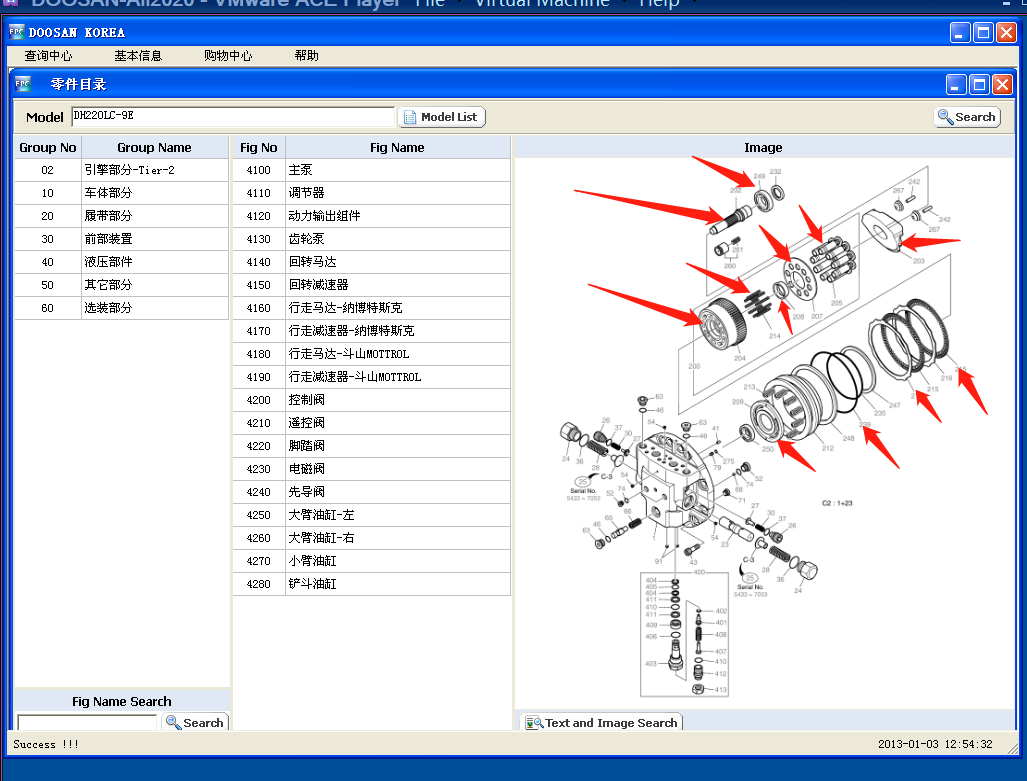Click the Fig Name Search button
Image resolution: width=1027 pixels, height=781 pixels.
coord(195,722)
